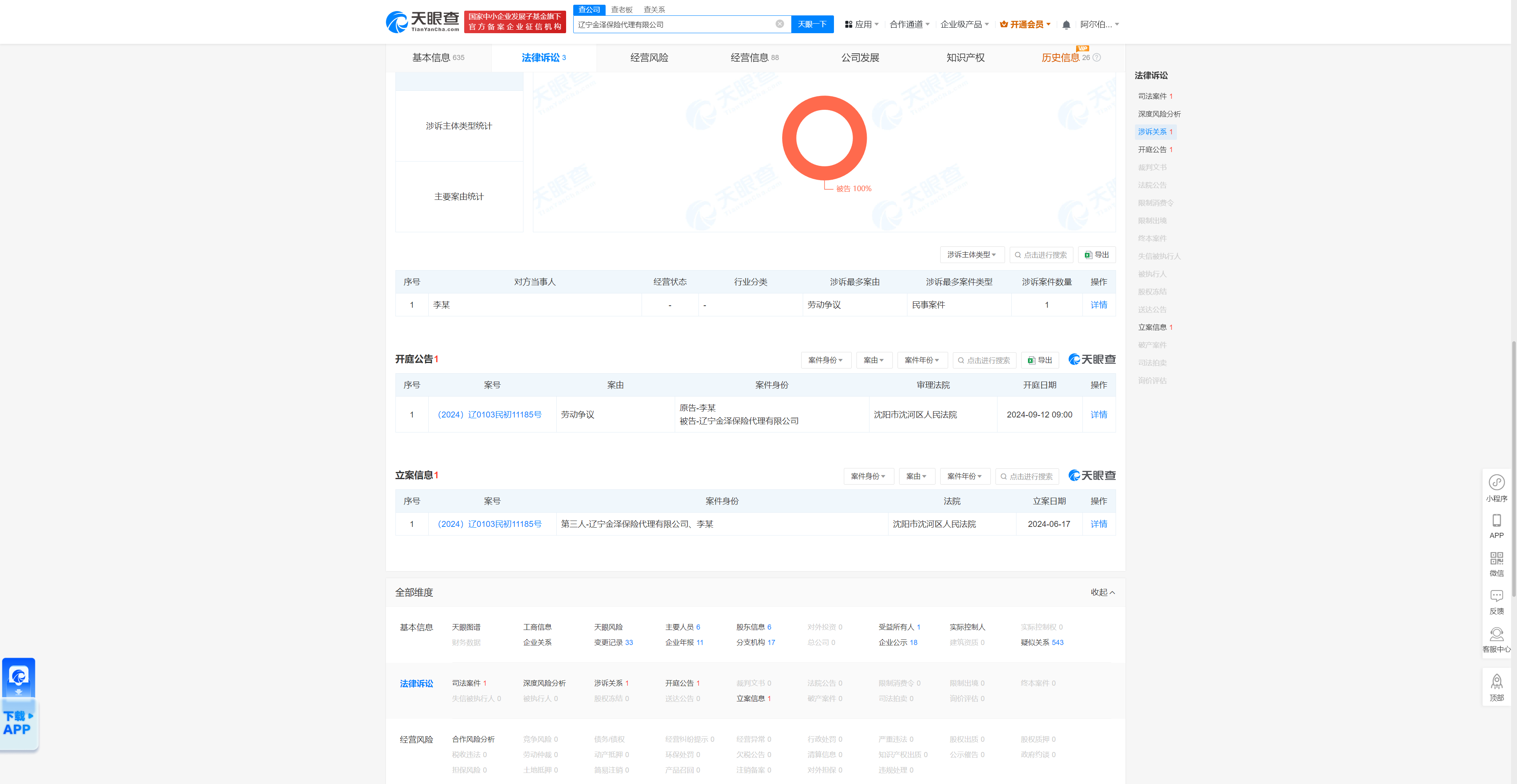The image size is (1517, 784).
Task: Open 企业年报 11 in 全部维度
Action: 684,642
